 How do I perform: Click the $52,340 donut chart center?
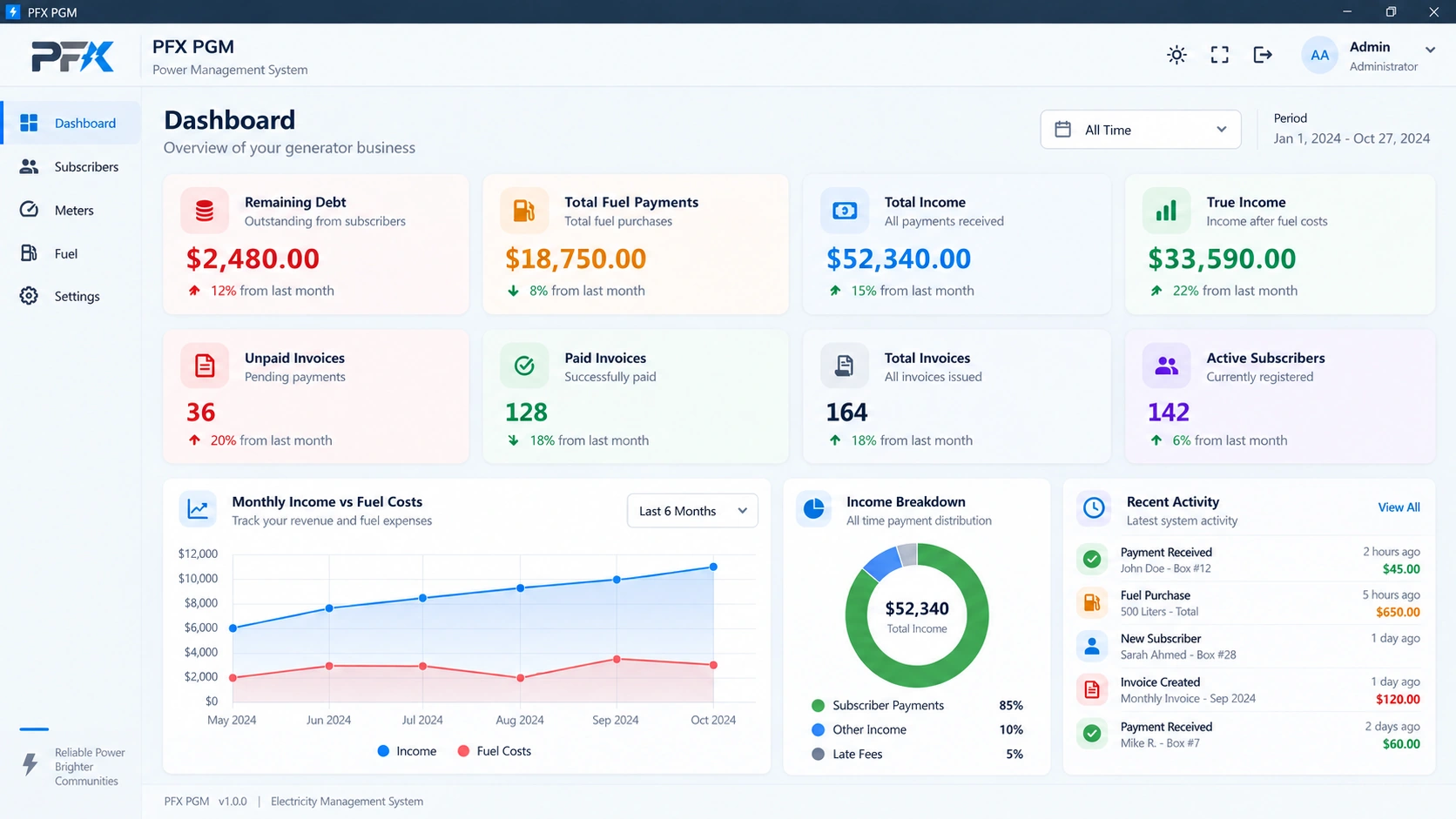(917, 615)
